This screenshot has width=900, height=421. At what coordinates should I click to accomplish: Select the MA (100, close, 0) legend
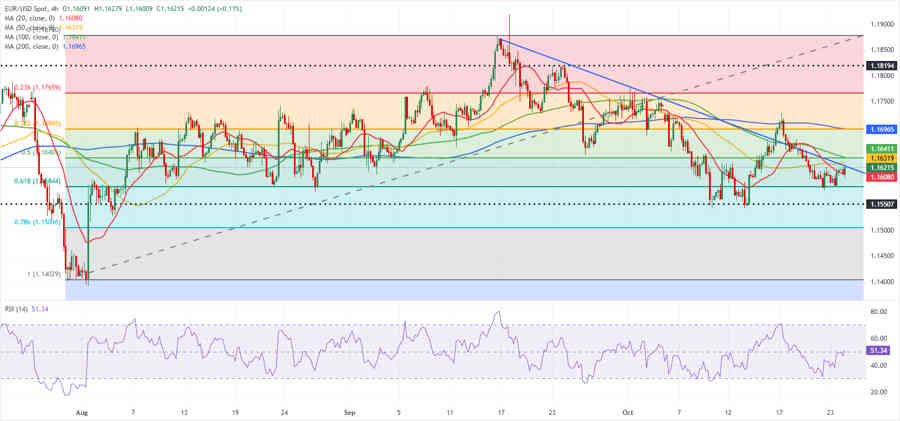(30, 37)
